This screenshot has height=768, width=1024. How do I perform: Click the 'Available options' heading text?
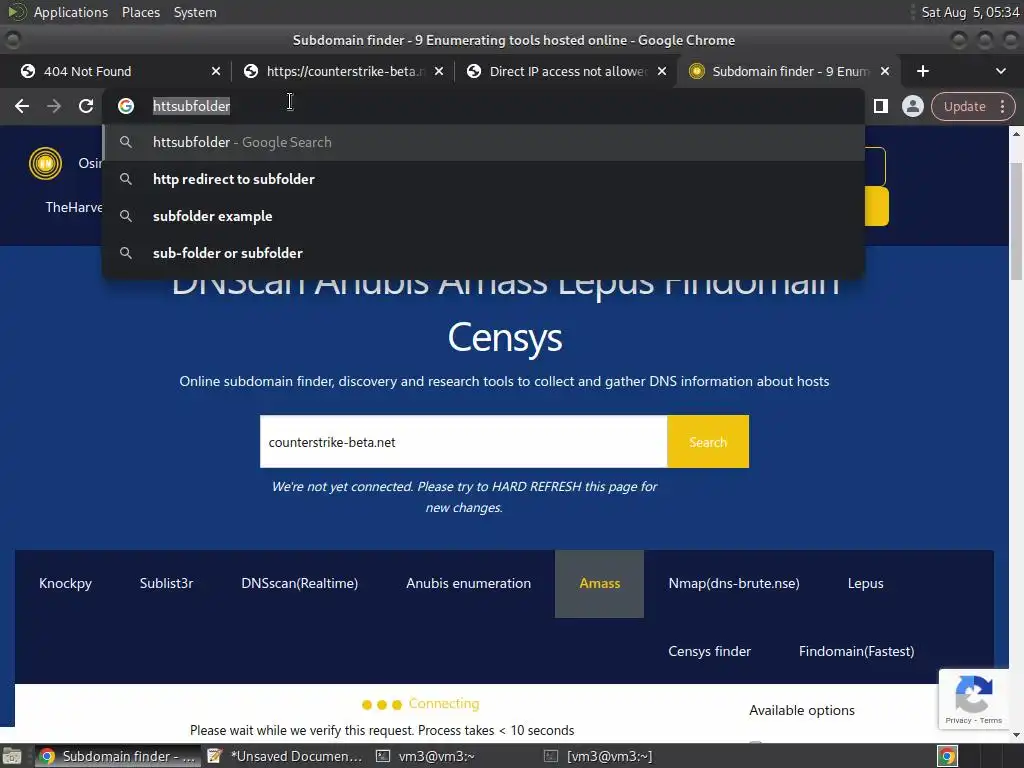tap(801, 710)
